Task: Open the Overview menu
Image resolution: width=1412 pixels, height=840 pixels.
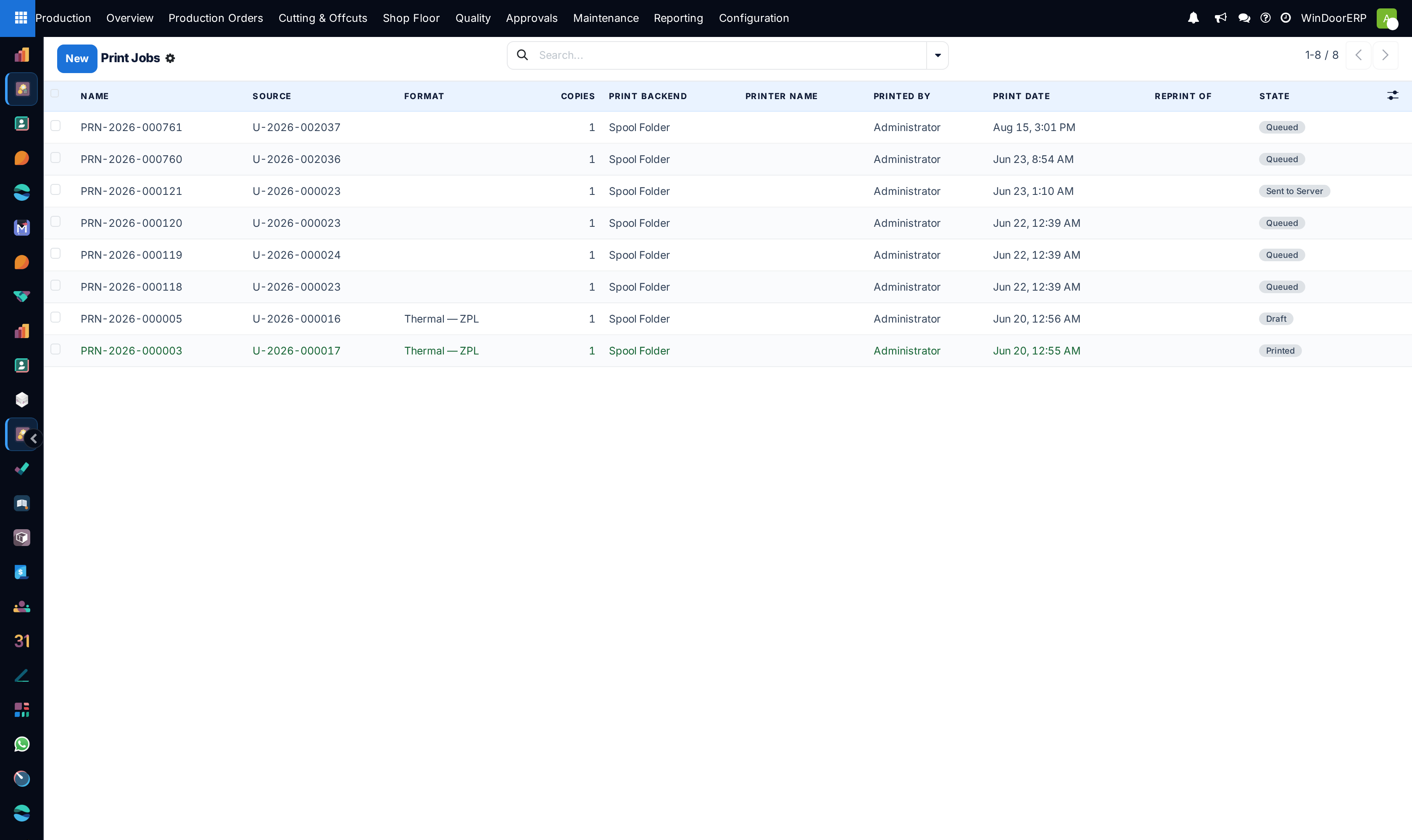Action: 130,18
